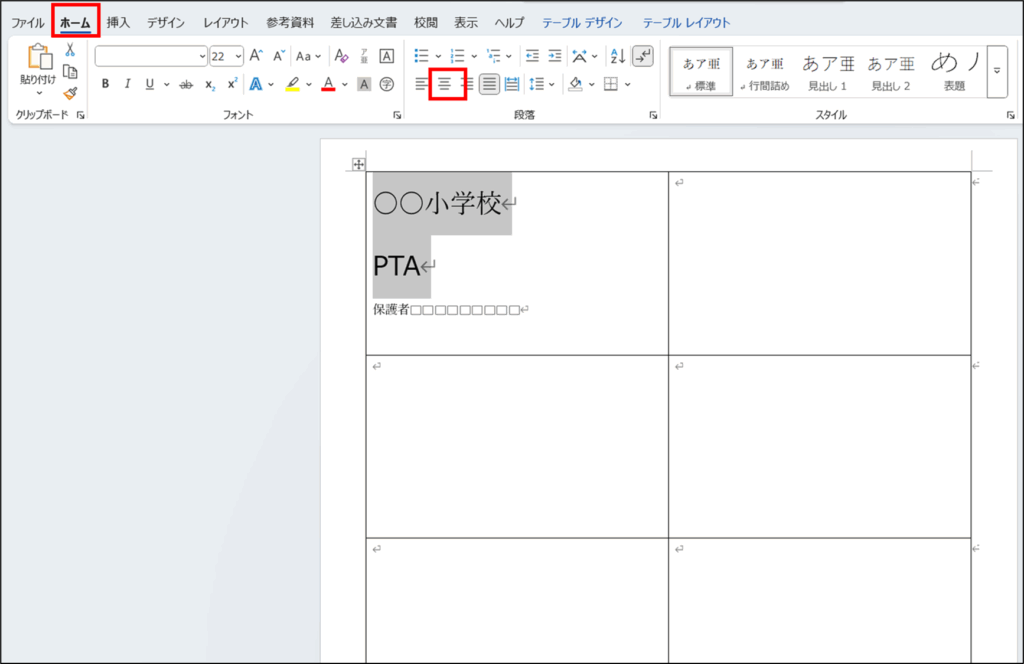Screen dimensions: 1024x664
Task: Click the Paste clipboard icon
Action: [39, 57]
